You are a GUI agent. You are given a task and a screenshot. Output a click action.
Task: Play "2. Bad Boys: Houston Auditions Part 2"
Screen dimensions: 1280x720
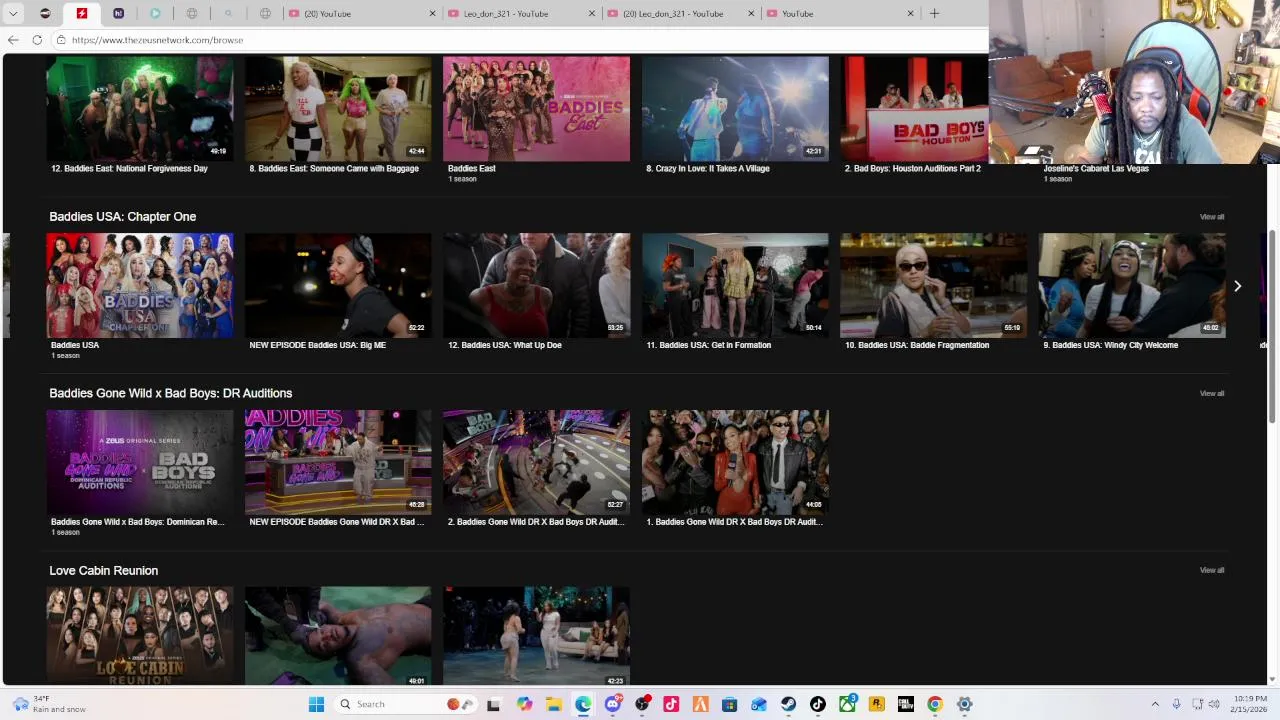click(x=914, y=108)
